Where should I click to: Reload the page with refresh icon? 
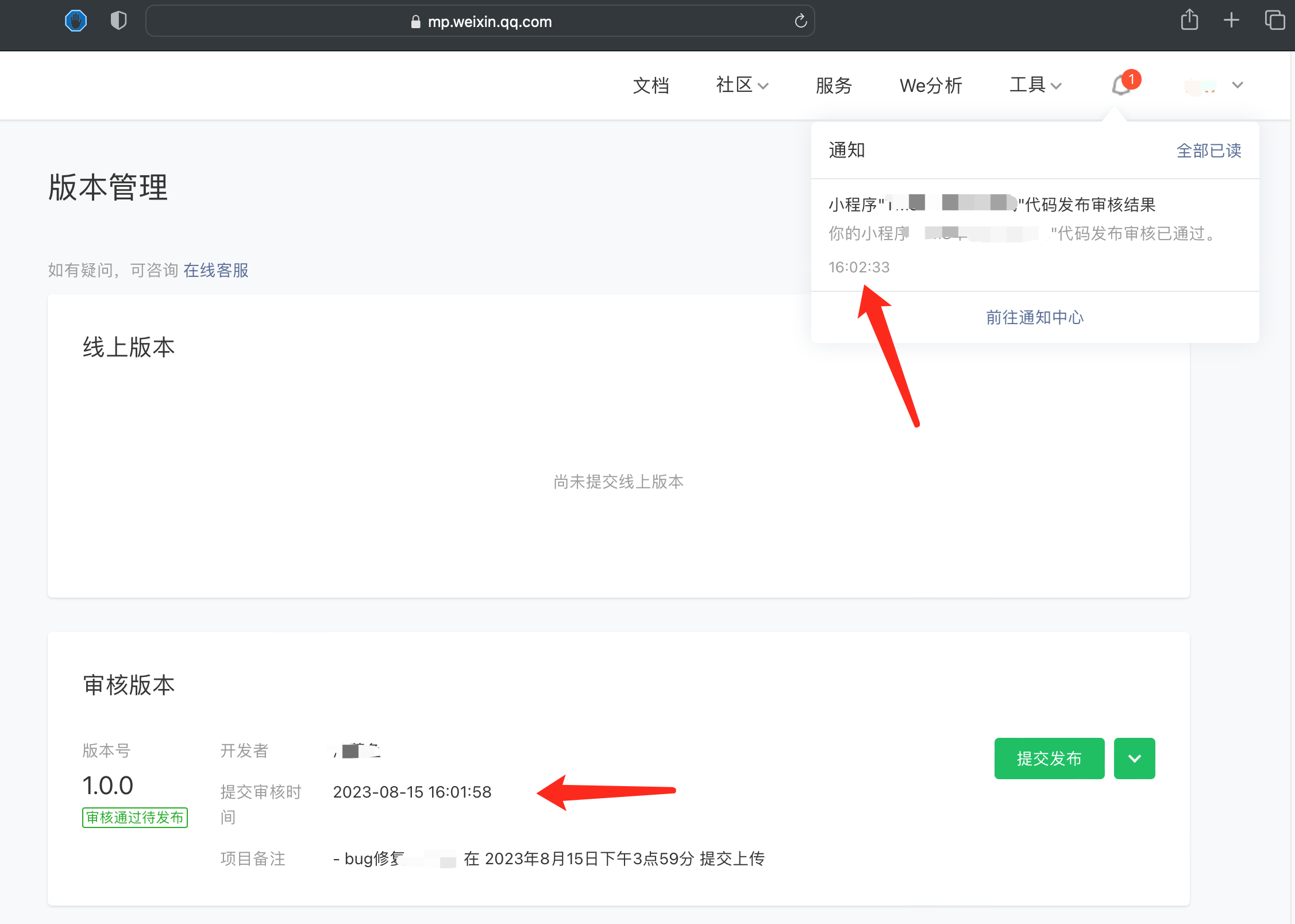800,21
